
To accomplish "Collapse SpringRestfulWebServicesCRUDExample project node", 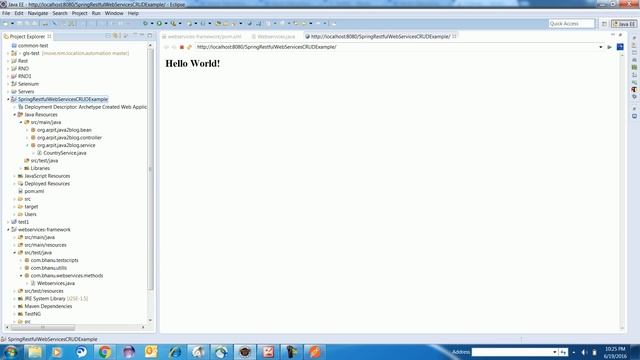I will pos(8,99).
